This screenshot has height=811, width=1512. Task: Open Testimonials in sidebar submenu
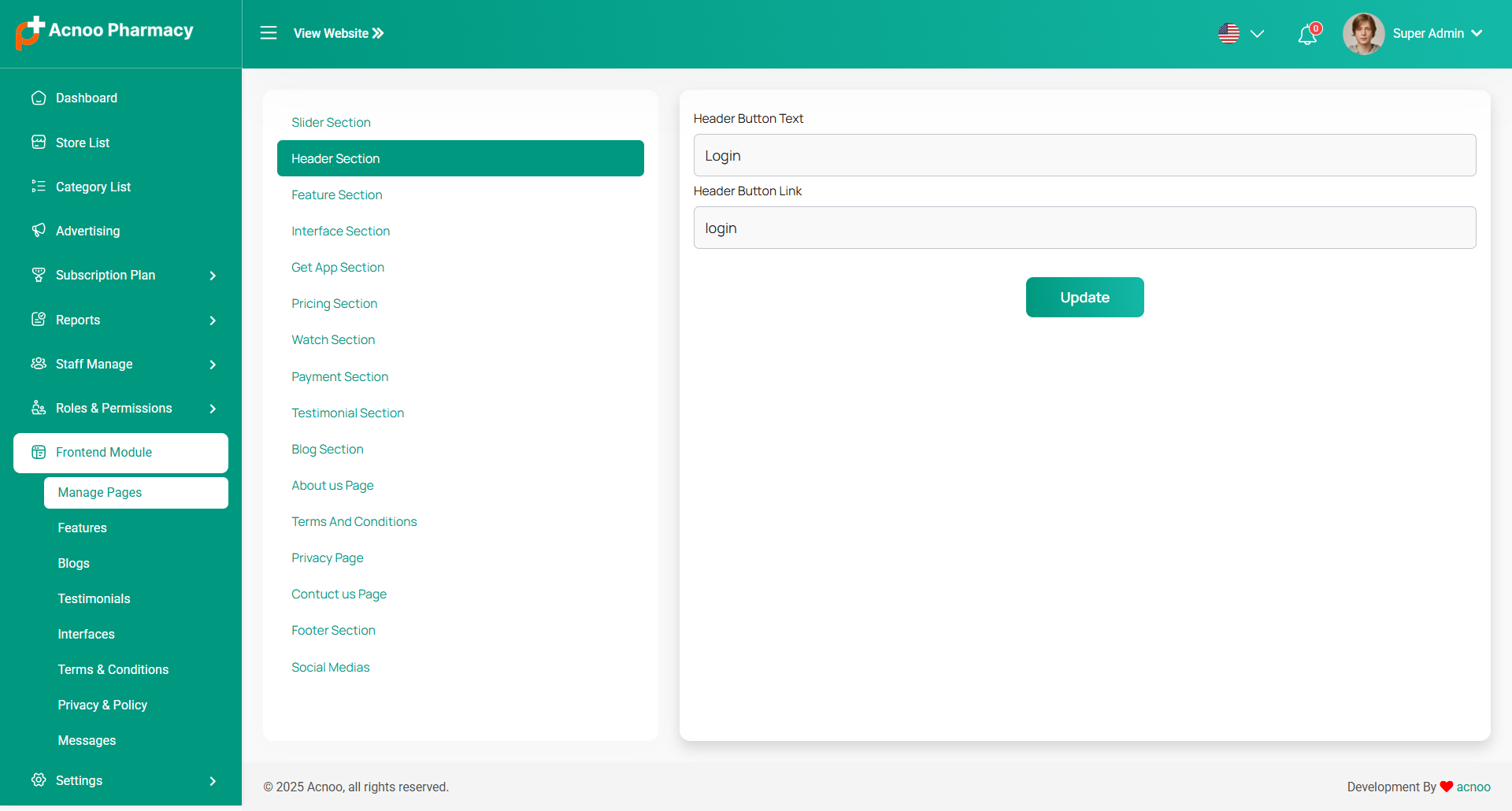click(94, 598)
